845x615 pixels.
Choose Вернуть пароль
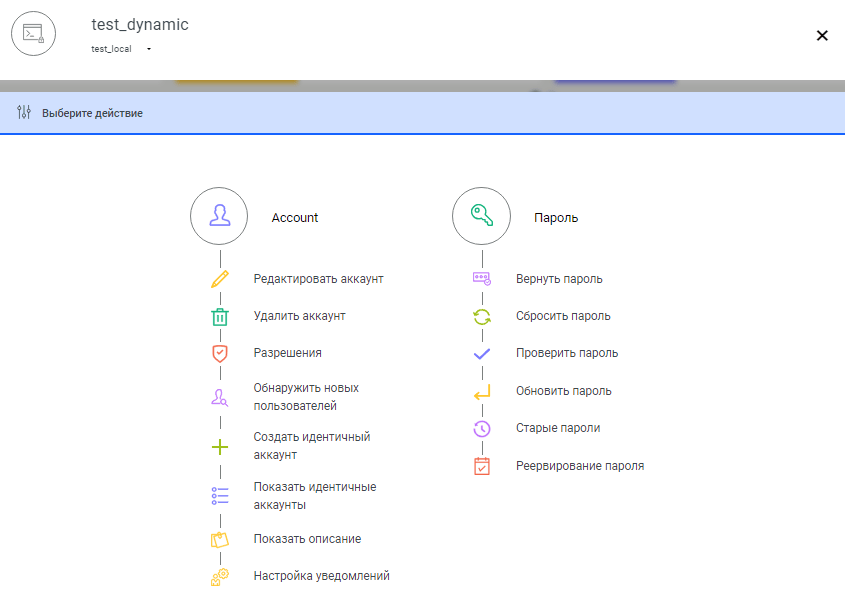coord(559,279)
